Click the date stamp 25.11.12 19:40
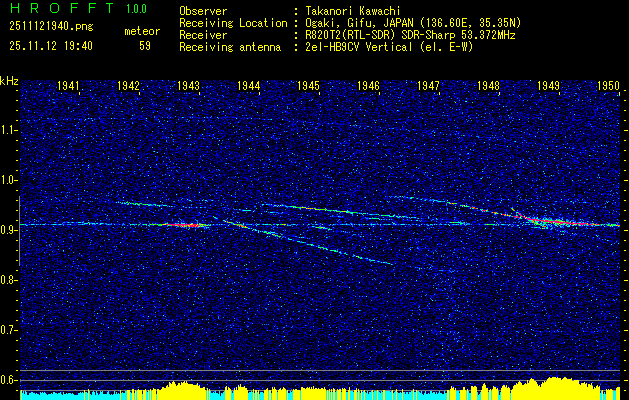This screenshot has width=629, height=400. pos(51,46)
